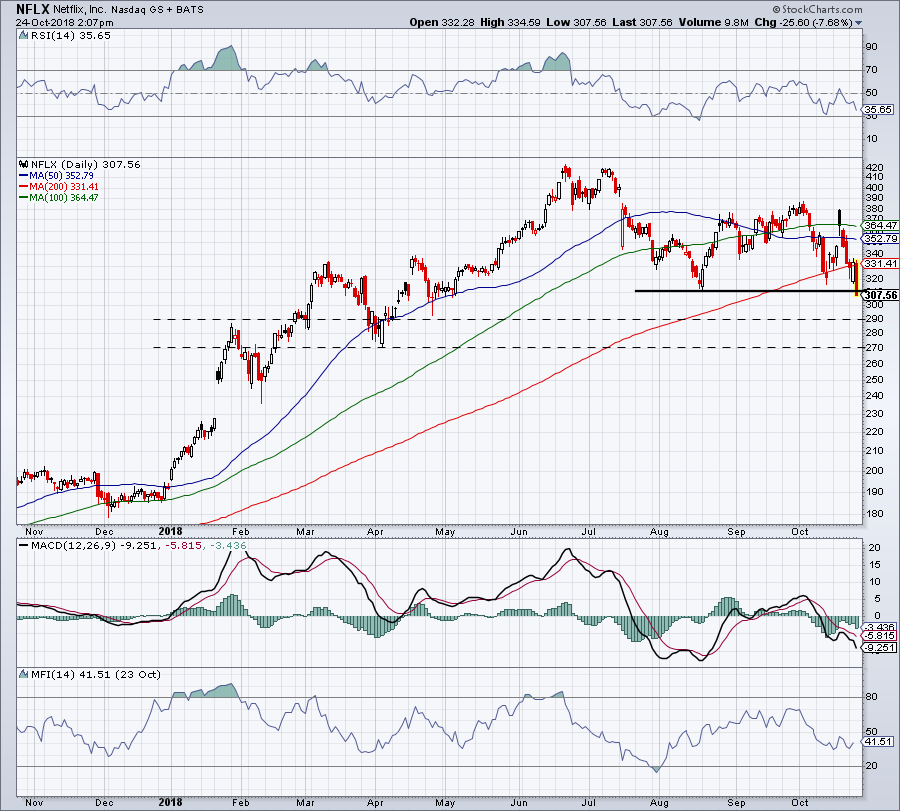The height and width of the screenshot is (811, 900).
Task: Click the NFLX ticker symbol title
Action: coord(32,9)
